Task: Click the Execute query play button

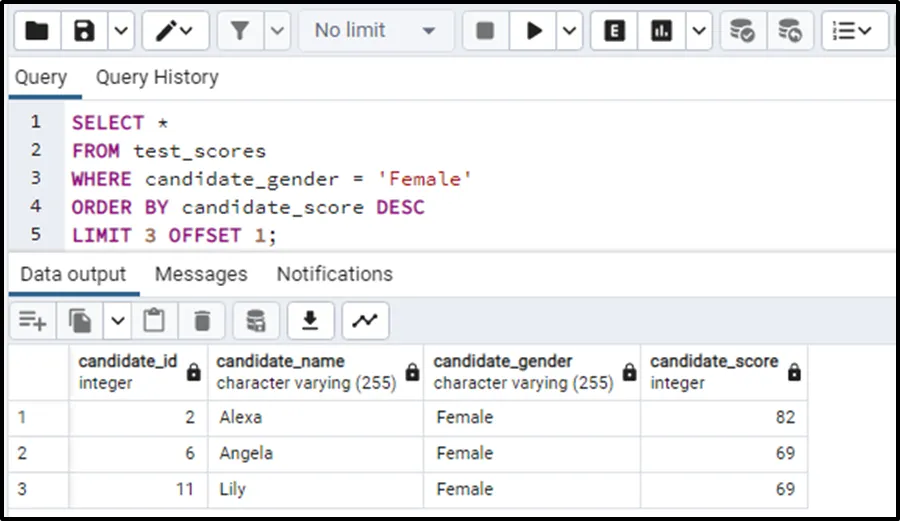Action: pos(535,31)
